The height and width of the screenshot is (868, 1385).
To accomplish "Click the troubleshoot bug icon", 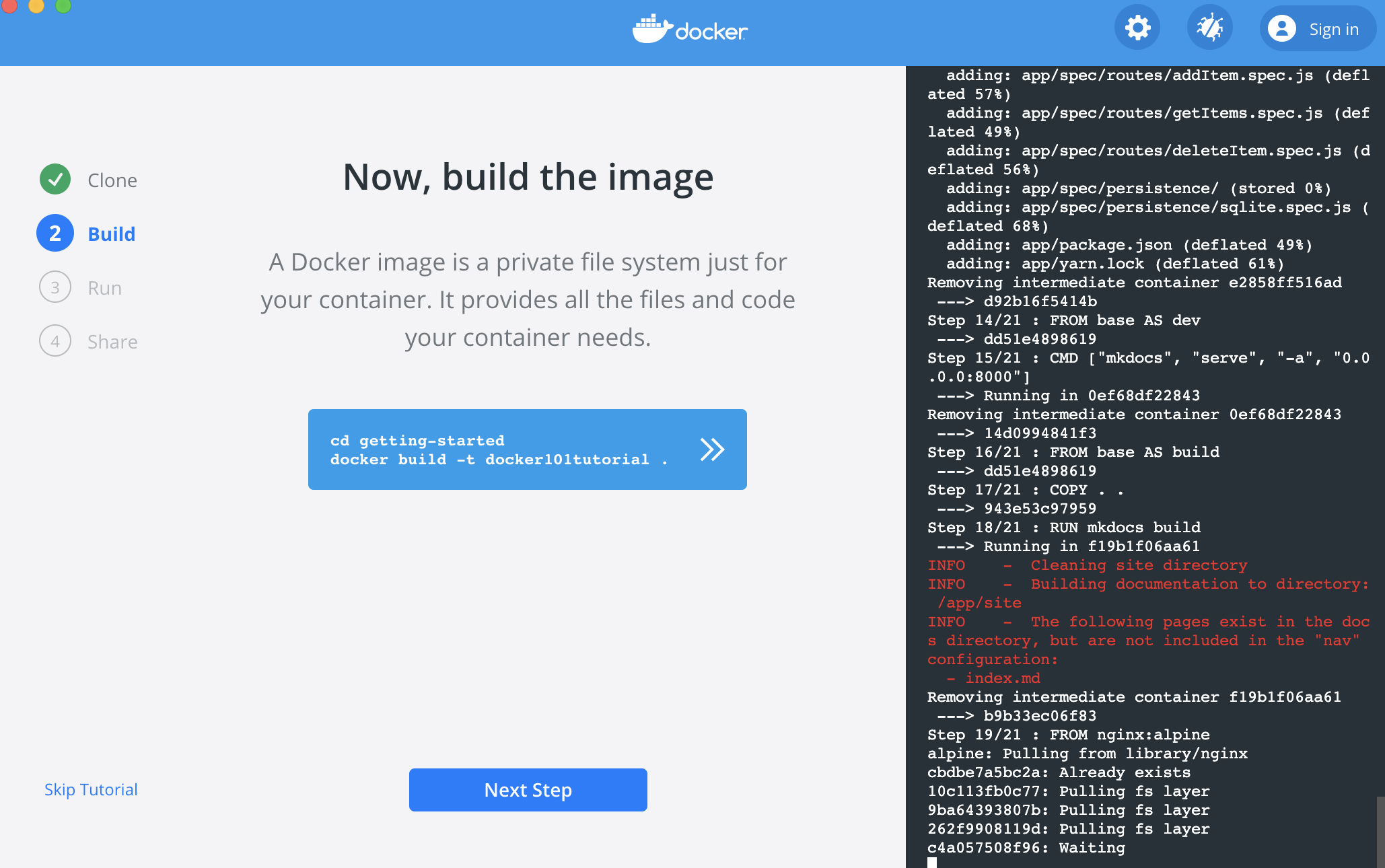I will click(x=1209, y=28).
